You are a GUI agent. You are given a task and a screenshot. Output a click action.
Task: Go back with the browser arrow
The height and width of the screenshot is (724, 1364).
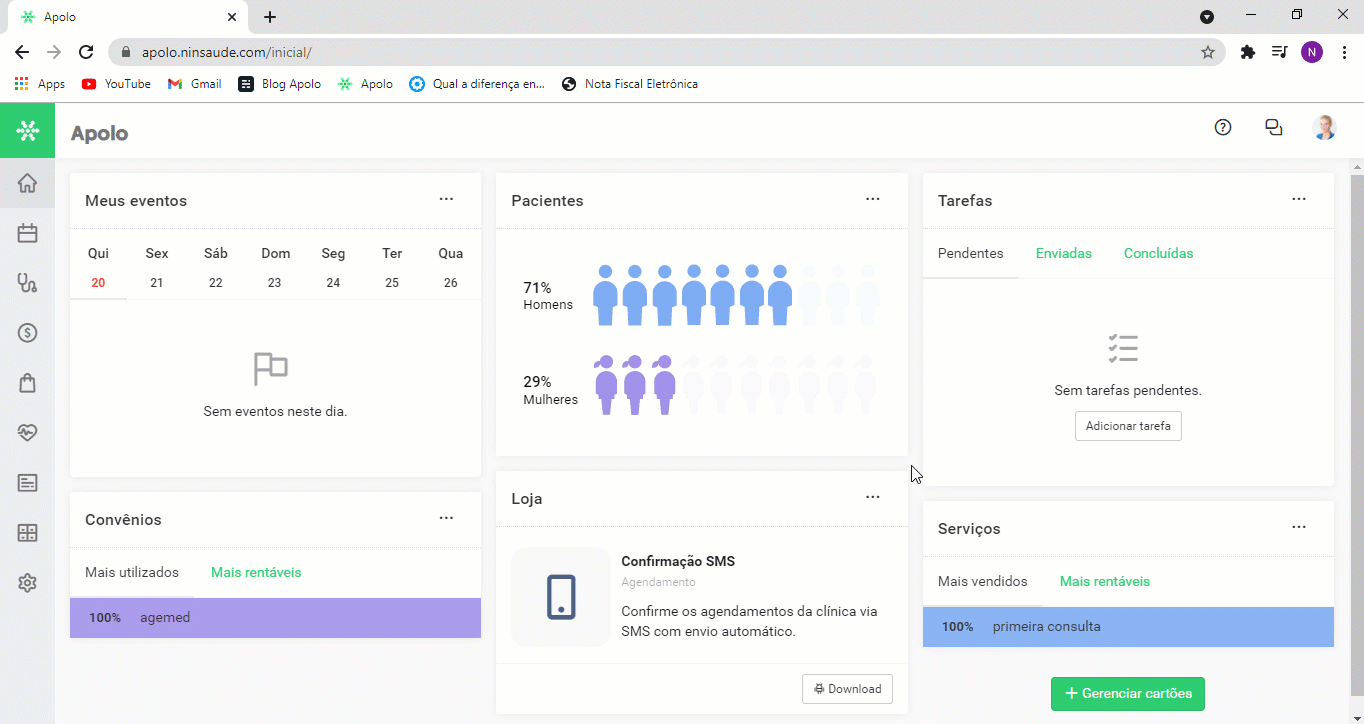22,52
